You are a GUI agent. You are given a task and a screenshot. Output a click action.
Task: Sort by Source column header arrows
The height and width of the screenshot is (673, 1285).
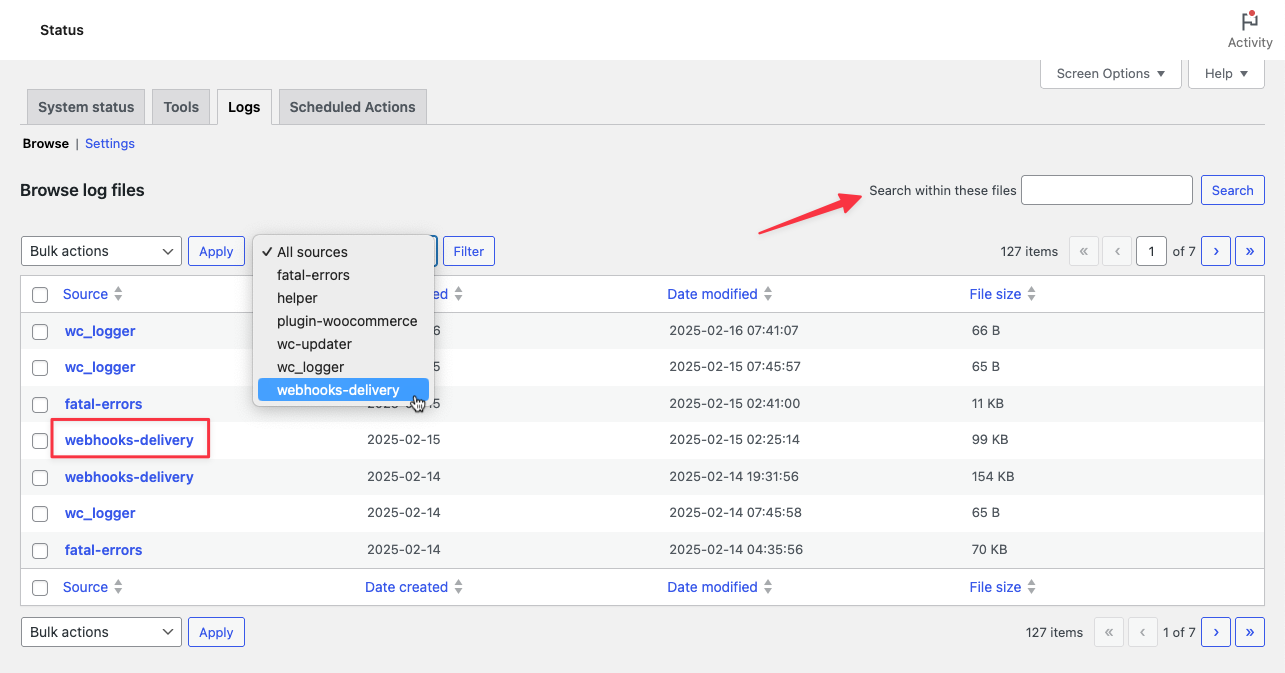coord(118,294)
